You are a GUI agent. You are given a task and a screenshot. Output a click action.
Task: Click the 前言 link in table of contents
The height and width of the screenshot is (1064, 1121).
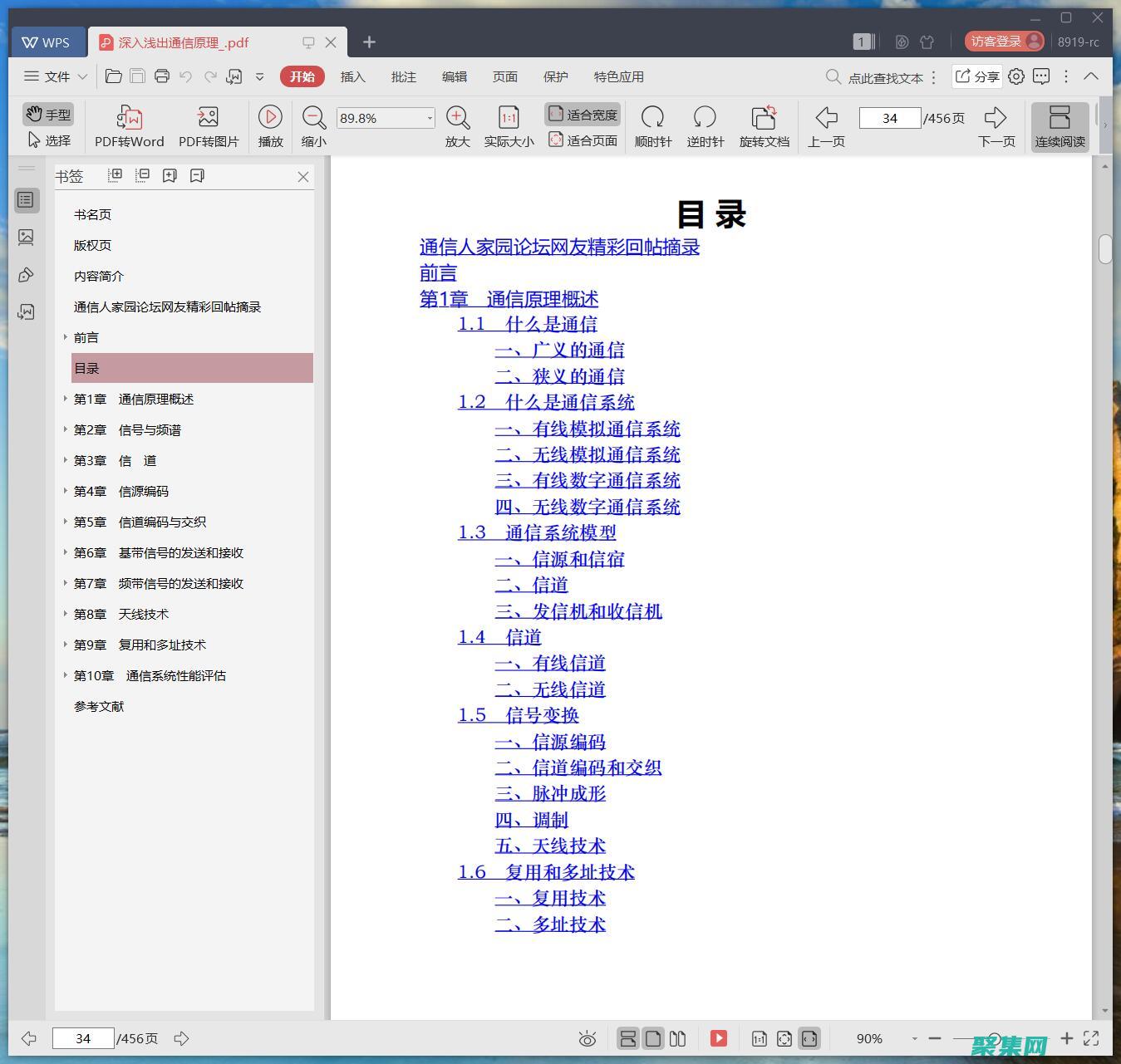[x=437, y=272]
